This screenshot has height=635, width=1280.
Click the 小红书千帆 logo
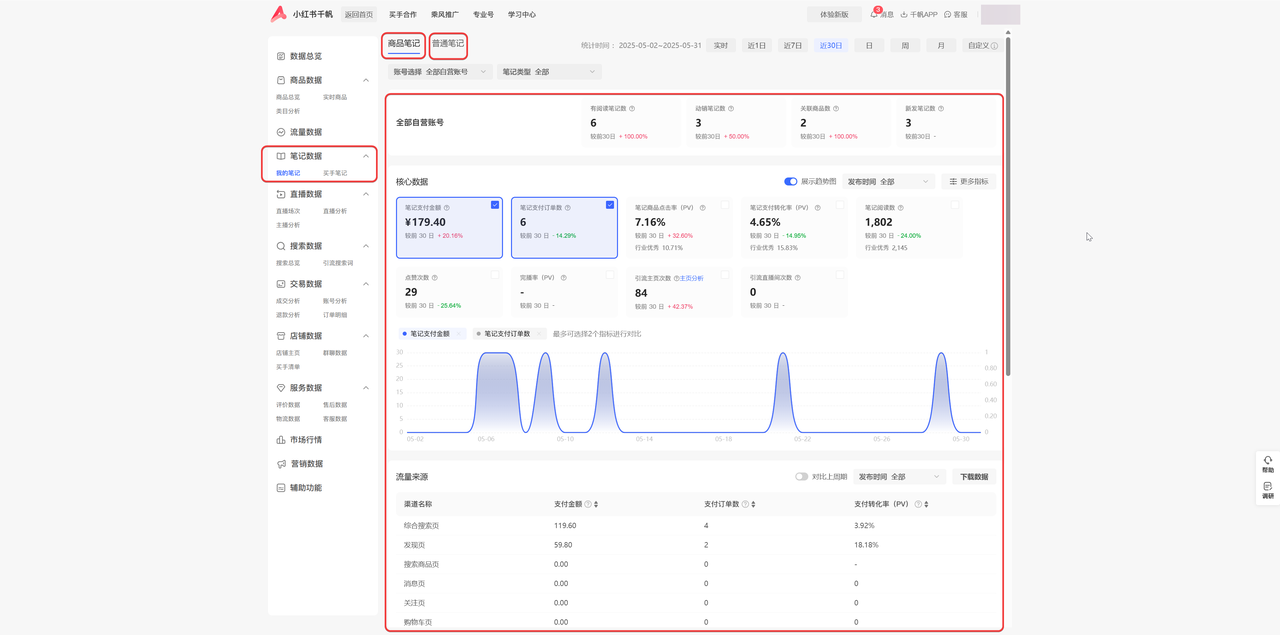point(279,14)
